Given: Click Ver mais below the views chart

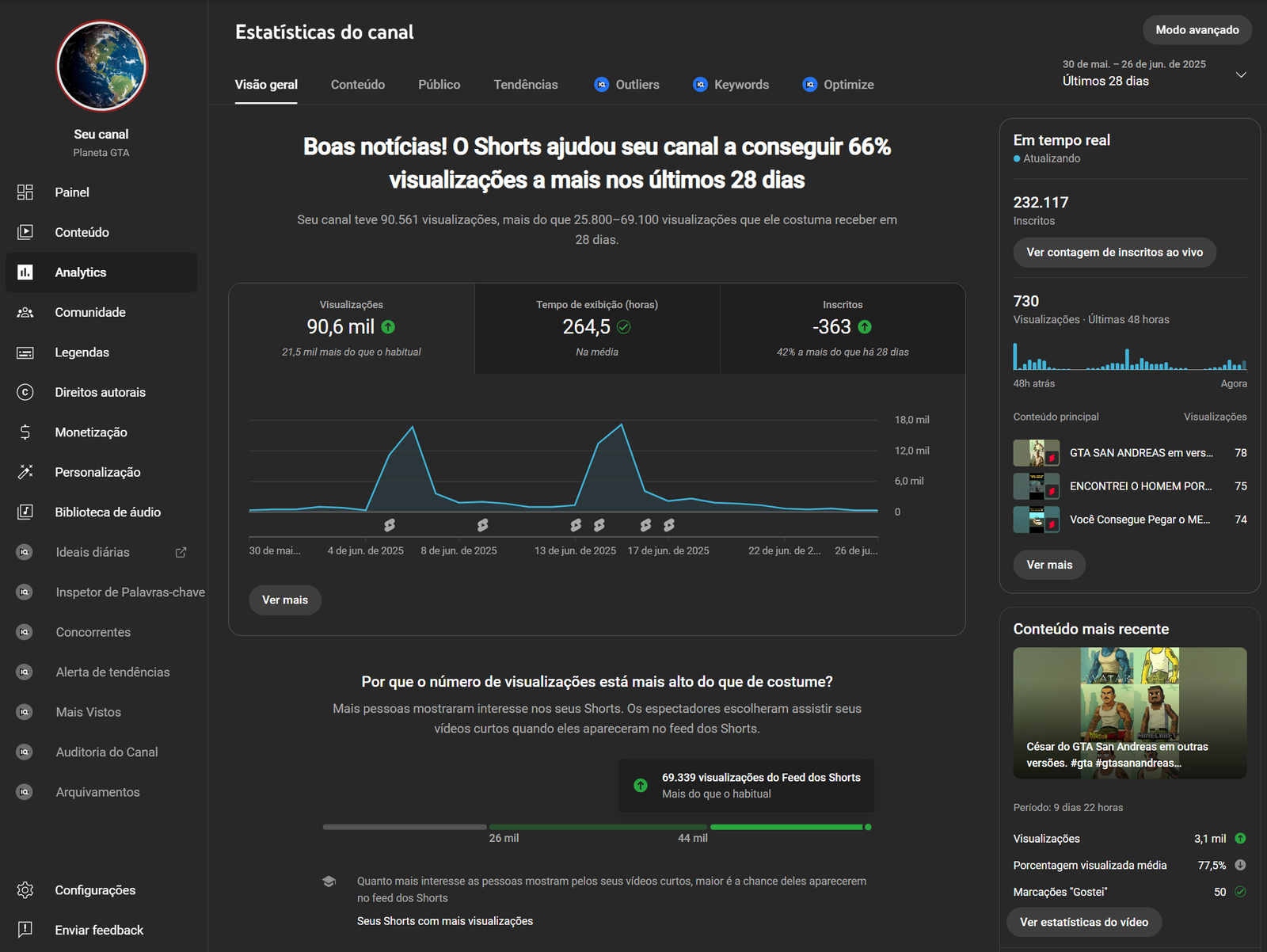Looking at the screenshot, I should pos(285,600).
